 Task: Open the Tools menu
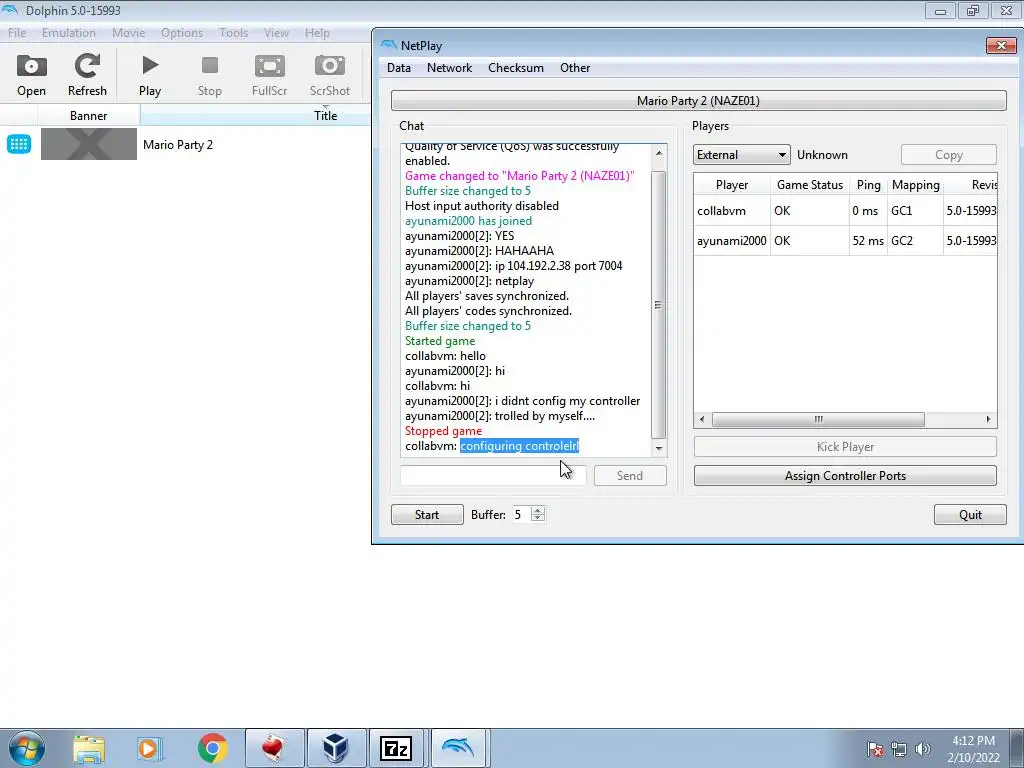pos(234,33)
